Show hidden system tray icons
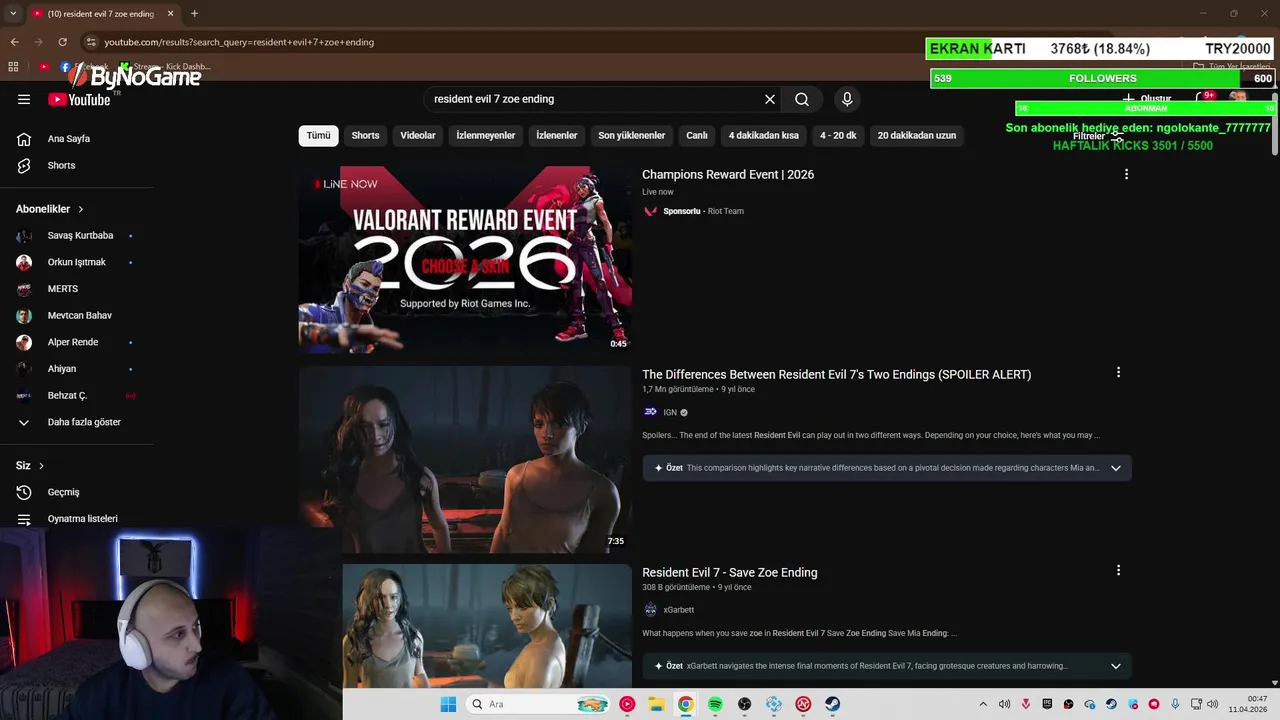This screenshot has width=1280, height=720. (983, 704)
